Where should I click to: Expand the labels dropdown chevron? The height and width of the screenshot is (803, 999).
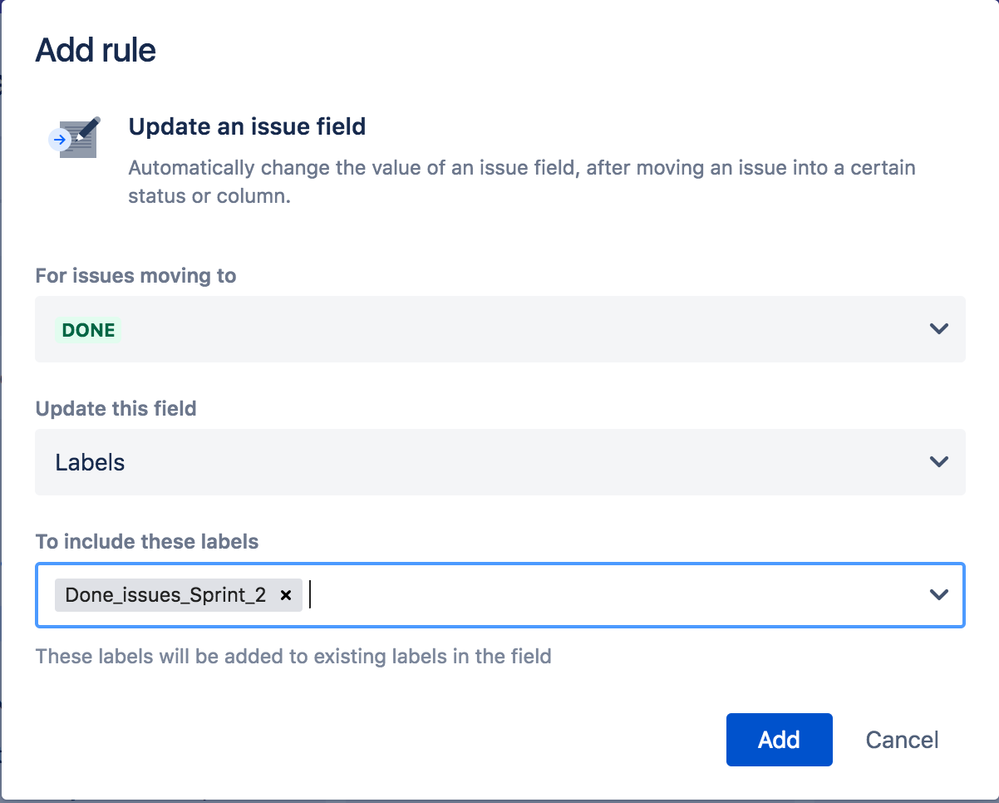938,595
